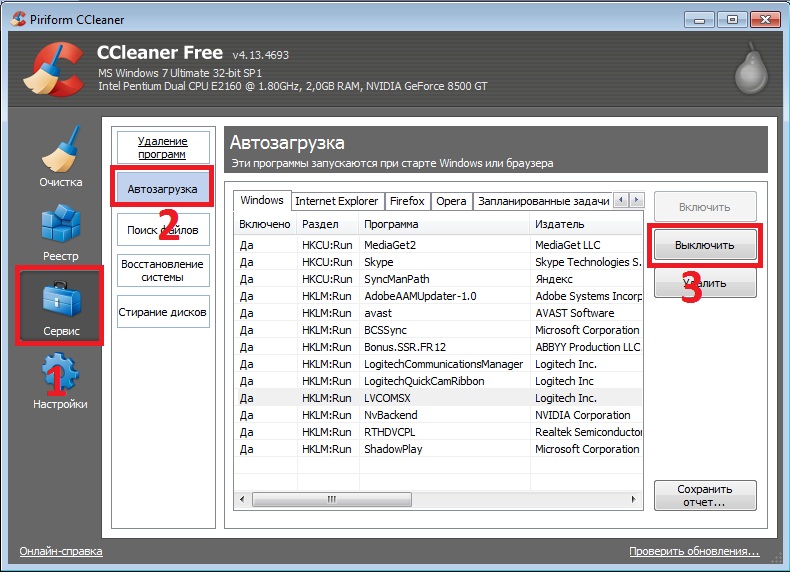Select the LogitechCommunicationsManager entry
The width and height of the screenshot is (790, 572).
click(438, 364)
